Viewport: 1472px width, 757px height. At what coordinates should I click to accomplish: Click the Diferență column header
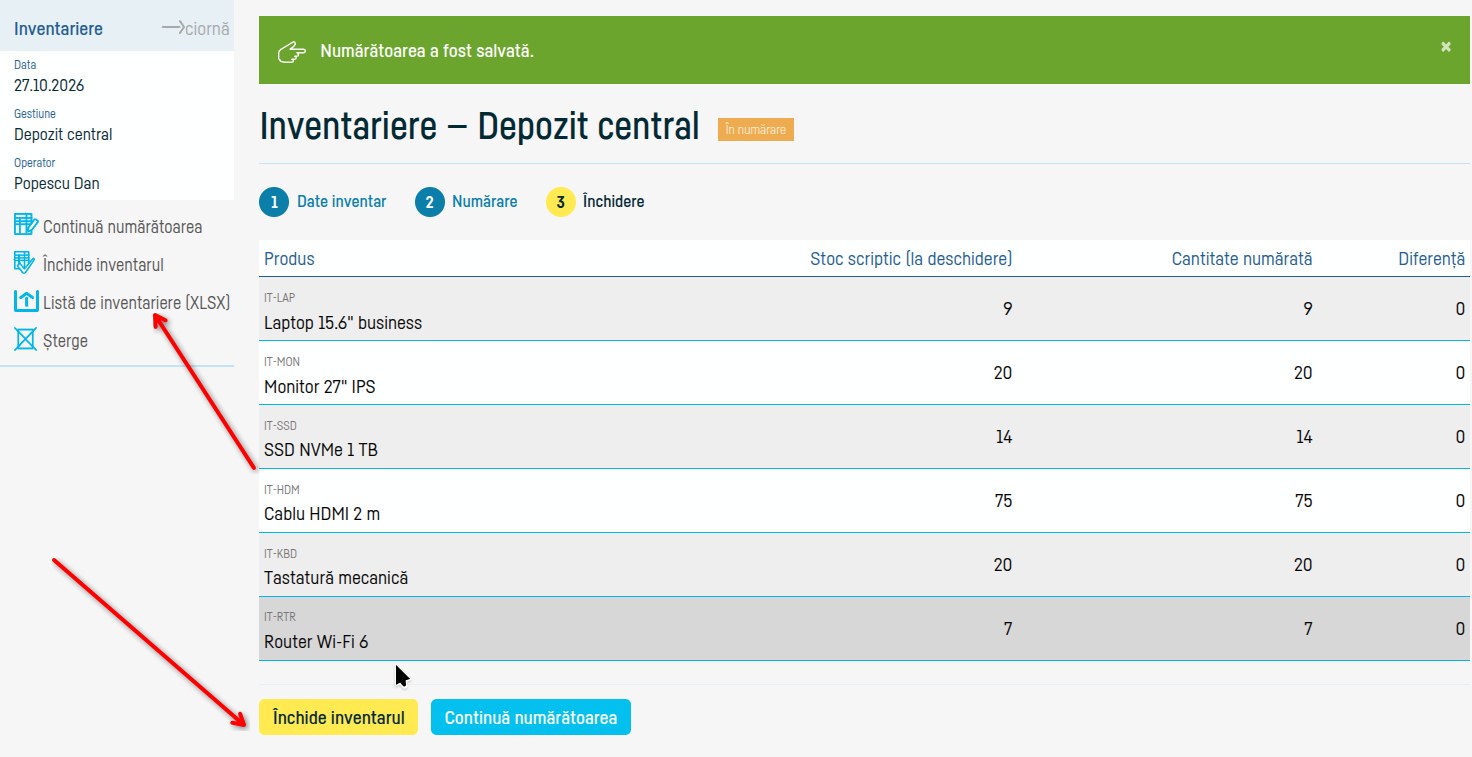pos(1432,259)
